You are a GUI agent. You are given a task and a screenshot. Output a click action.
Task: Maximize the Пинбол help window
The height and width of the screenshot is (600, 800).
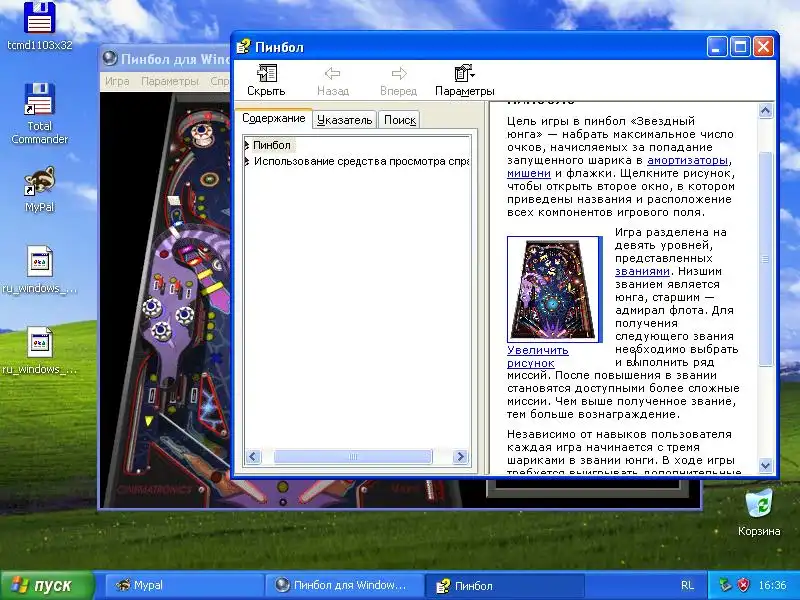(x=740, y=47)
